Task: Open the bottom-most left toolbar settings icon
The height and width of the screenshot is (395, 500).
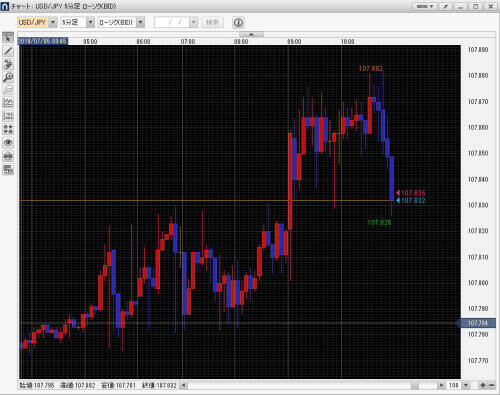Action: coord(8,169)
